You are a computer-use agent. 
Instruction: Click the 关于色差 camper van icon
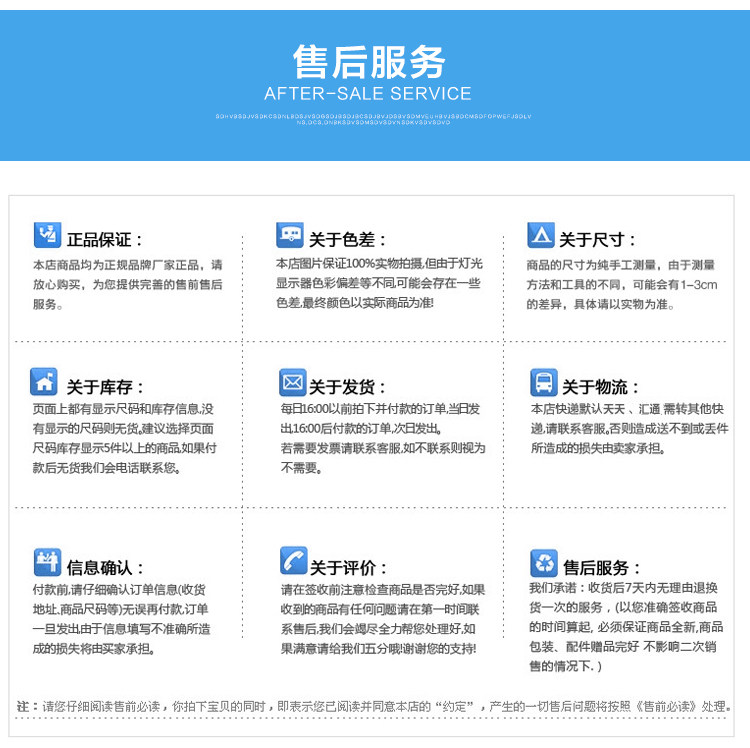pos(290,235)
